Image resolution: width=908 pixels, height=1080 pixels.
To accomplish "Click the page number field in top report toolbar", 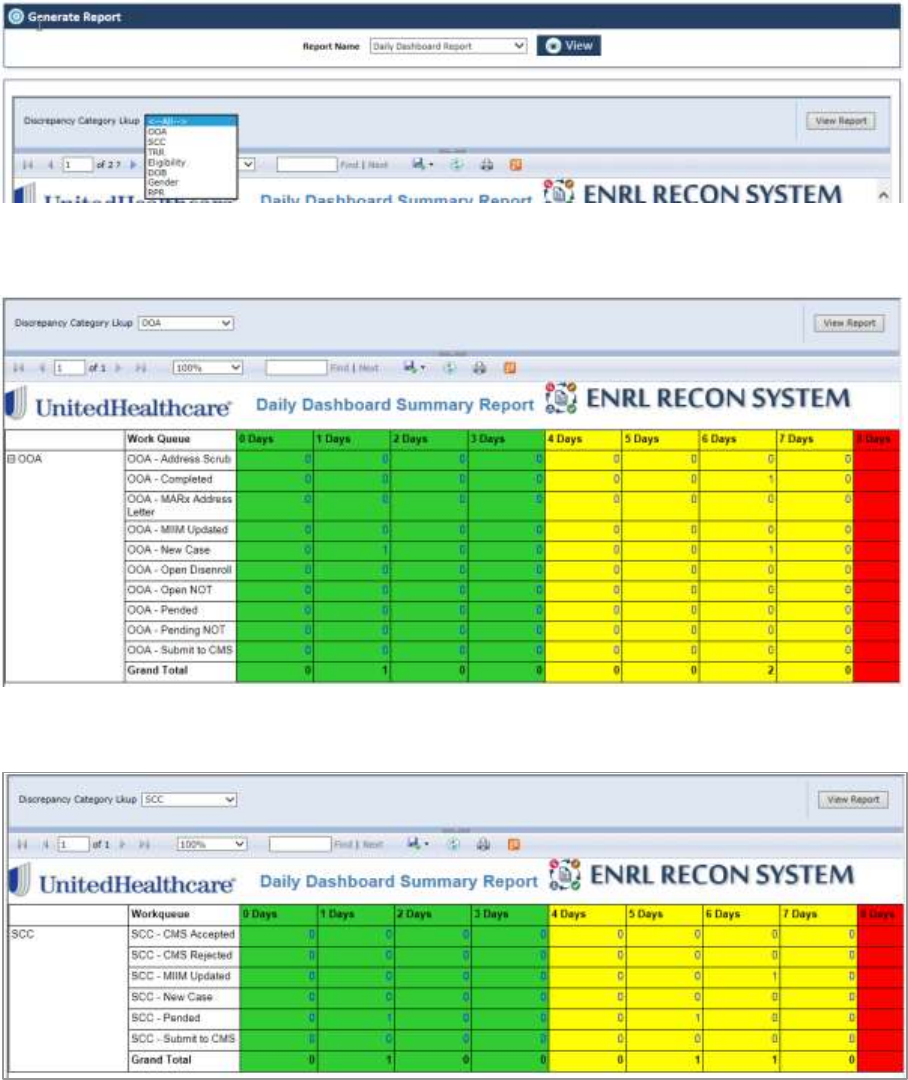I will pyautogui.click(x=77, y=165).
